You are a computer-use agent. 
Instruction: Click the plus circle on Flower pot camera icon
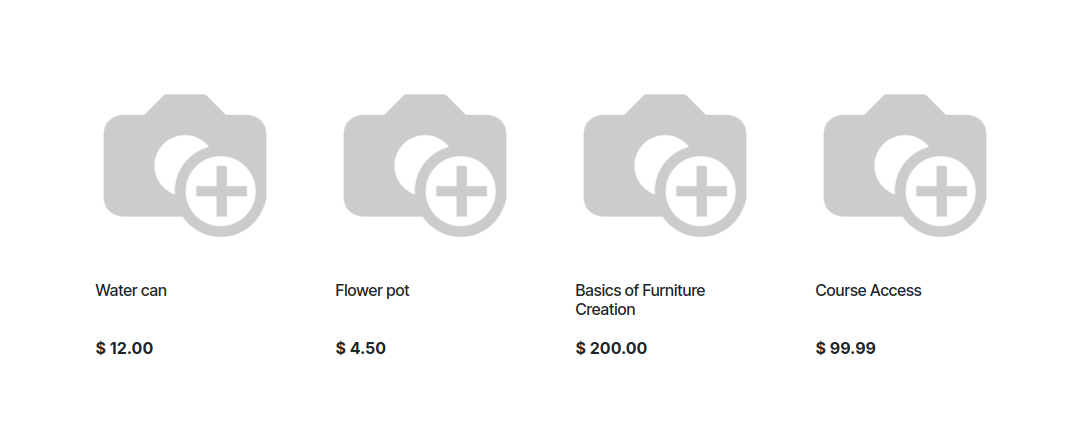coord(461,191)
